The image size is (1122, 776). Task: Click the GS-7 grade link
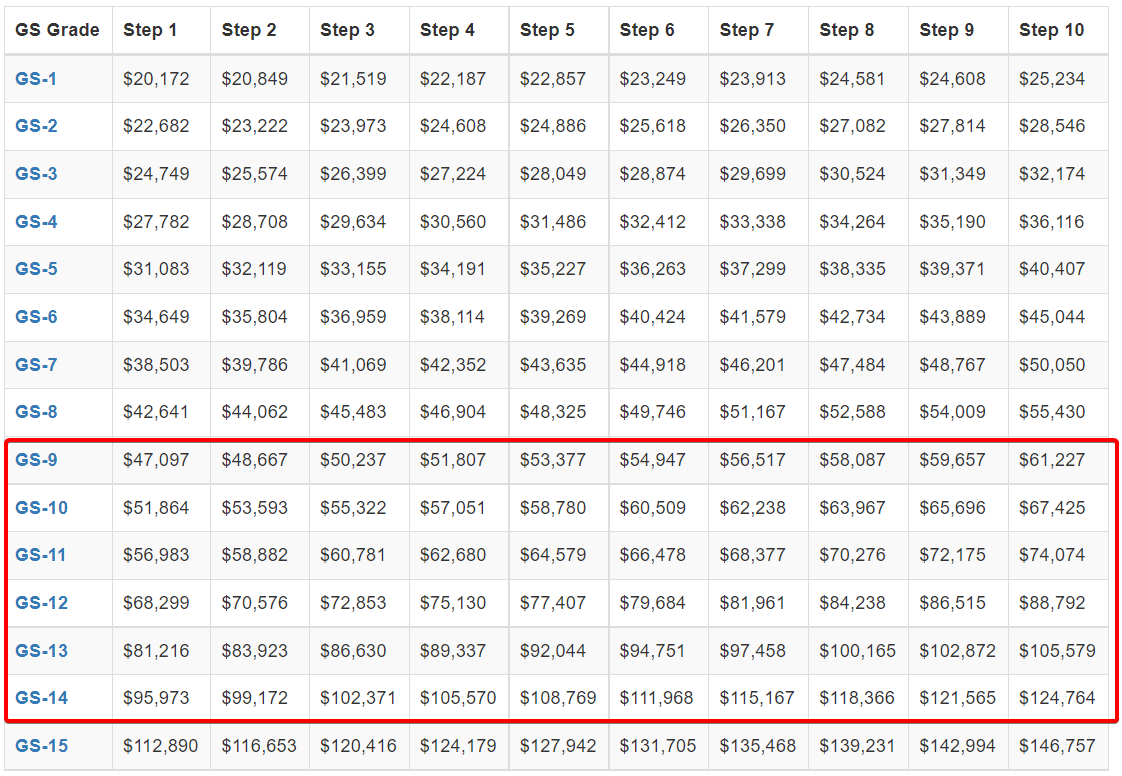click(x=36, y=365)
